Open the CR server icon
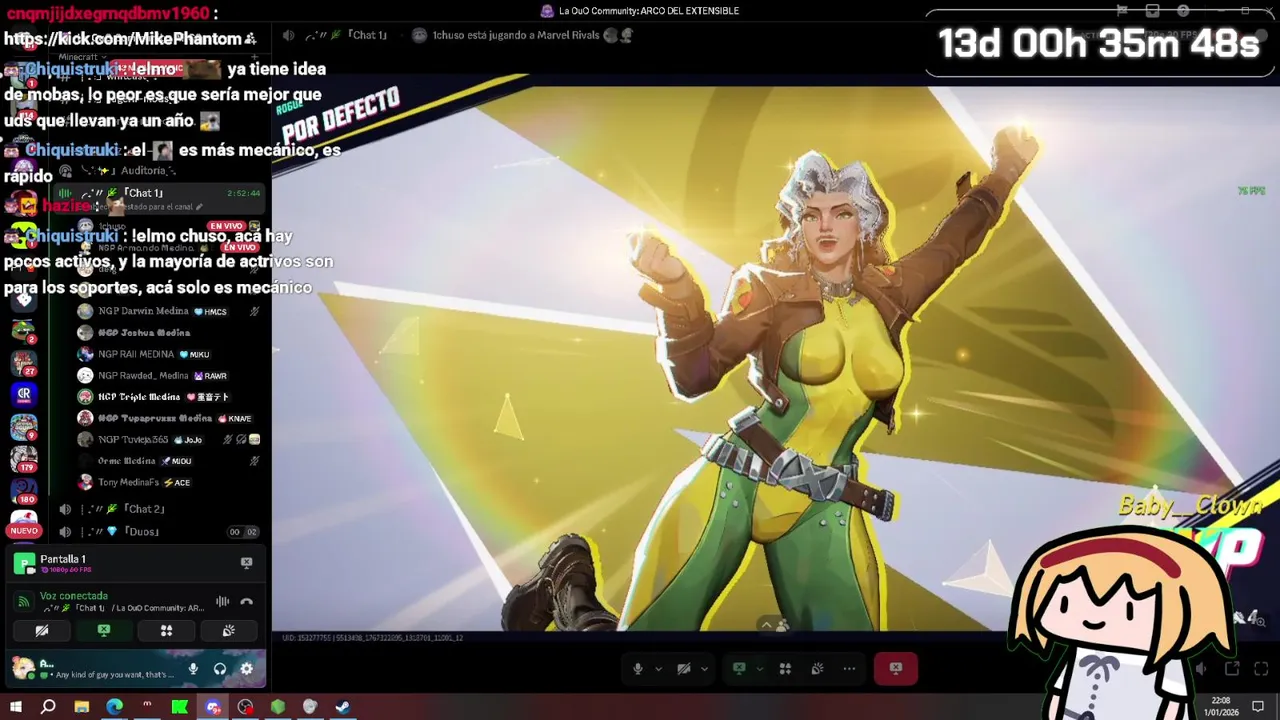 point(23,394)
